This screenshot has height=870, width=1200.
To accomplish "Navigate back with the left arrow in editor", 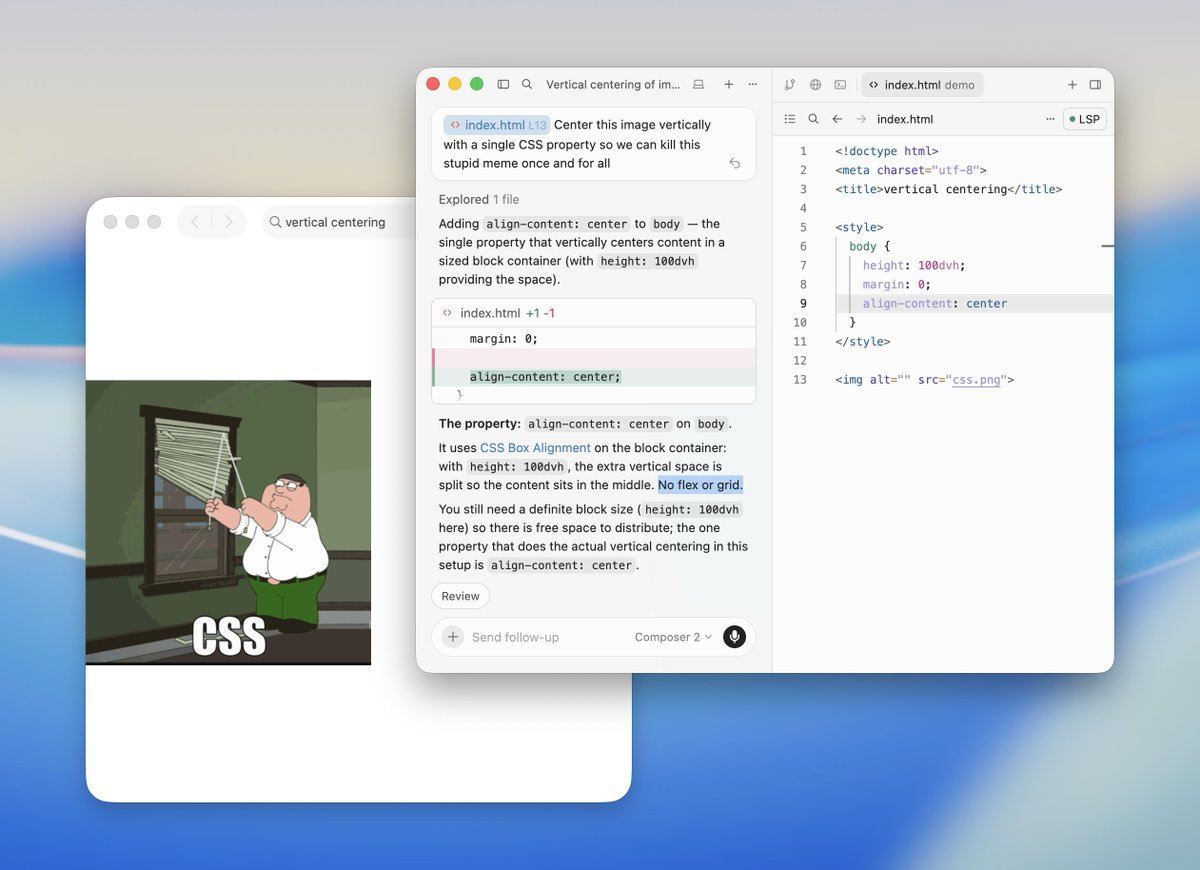I will (837, 119).
